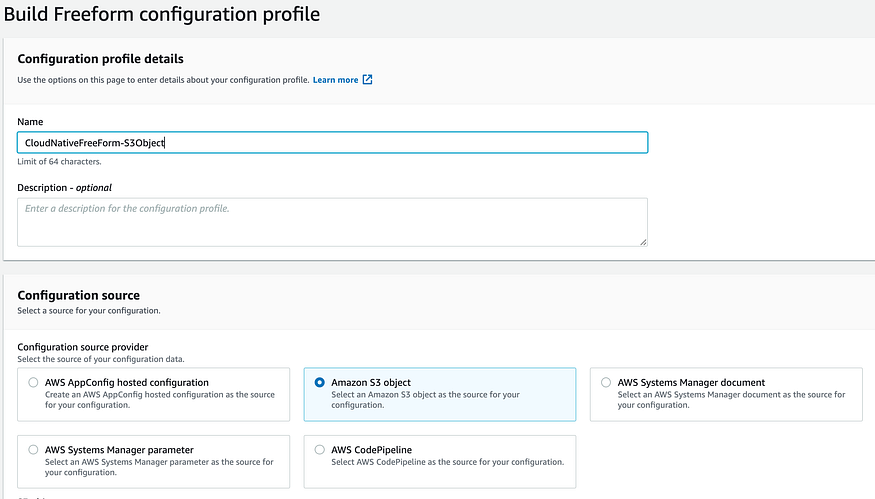This screenshot has width=875, height=499.
Task: Select the AWS CodePipeline radio
Action: coord(320,450)
